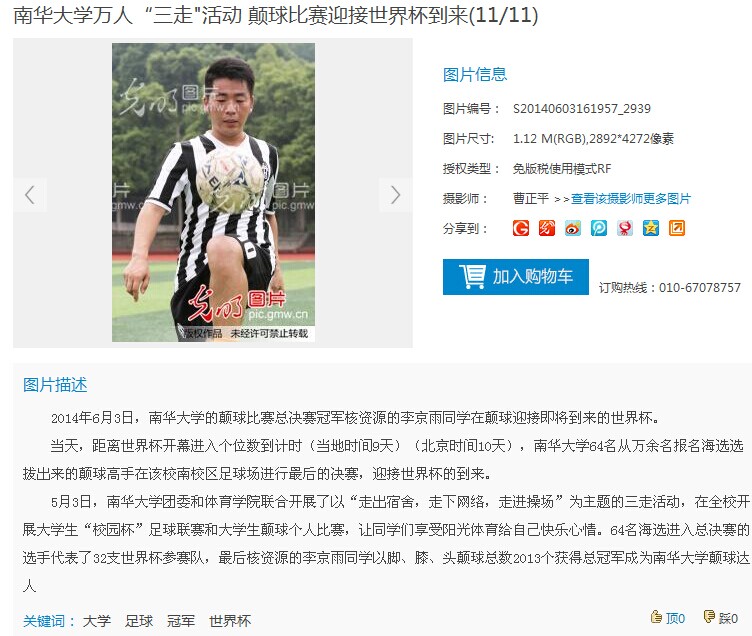Share to Qzone yellow star icon
The image size is (752, 636).
coord(651,228)
